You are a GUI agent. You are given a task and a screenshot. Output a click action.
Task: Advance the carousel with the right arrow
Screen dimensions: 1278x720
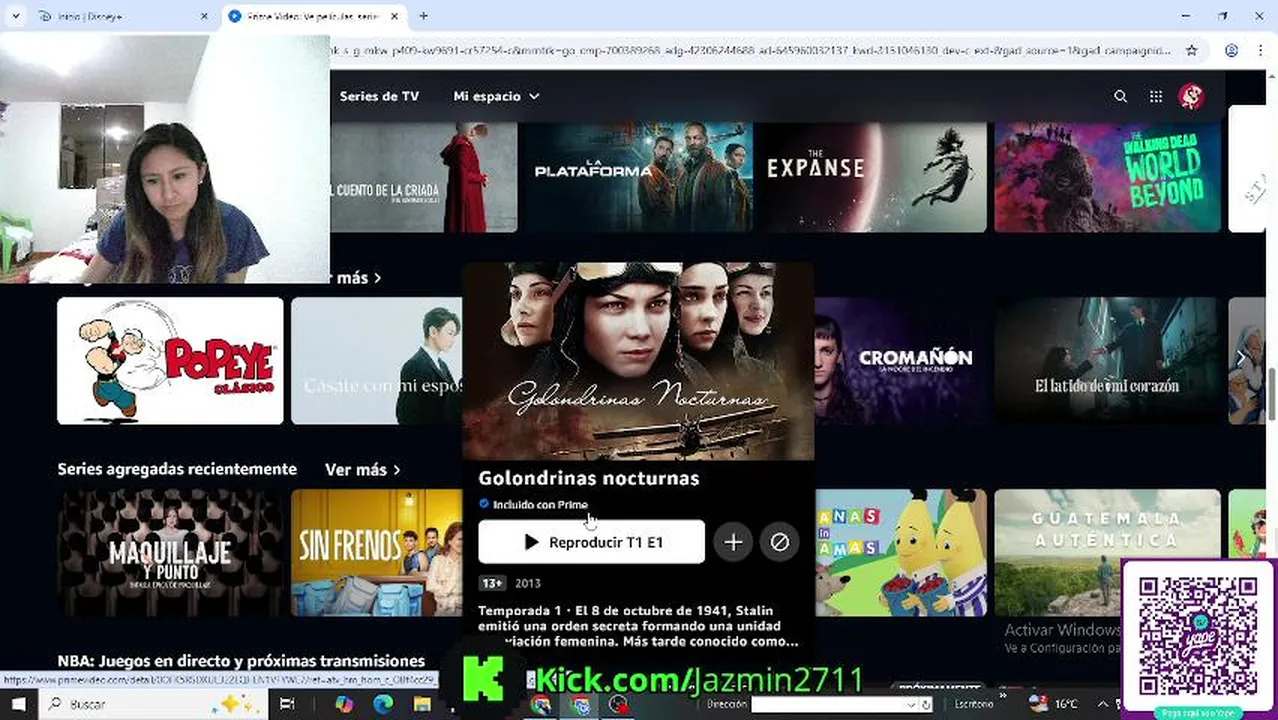(x=1241, y=358)
